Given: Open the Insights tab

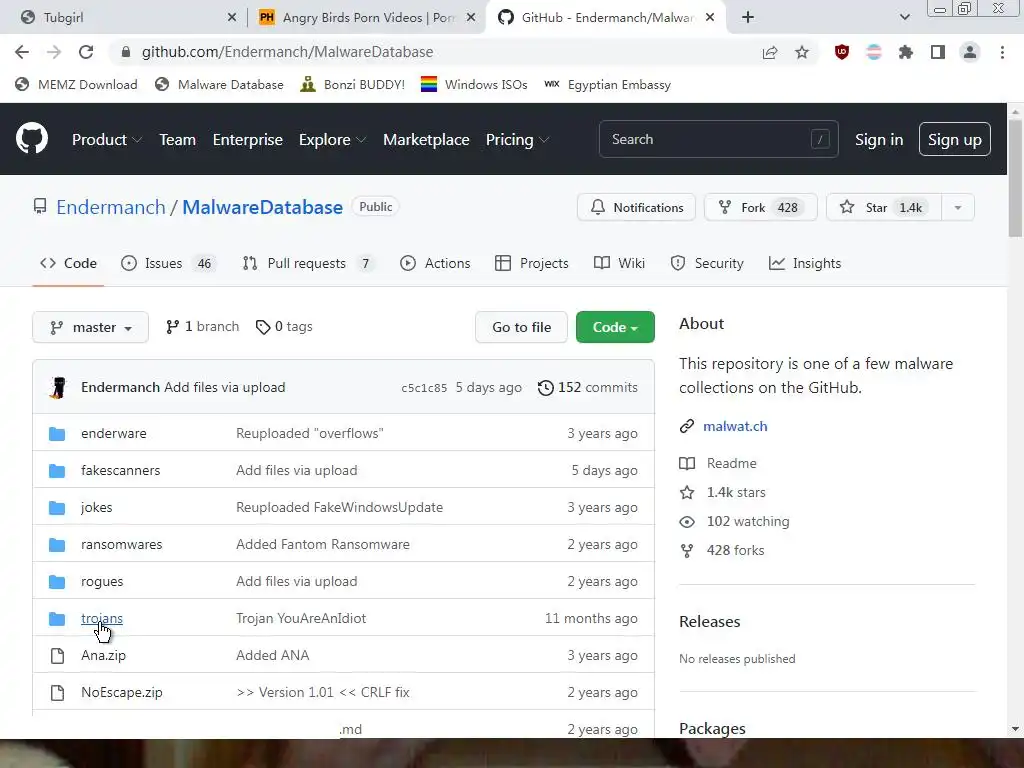Looking at the screenshot, I should (805, 263).
